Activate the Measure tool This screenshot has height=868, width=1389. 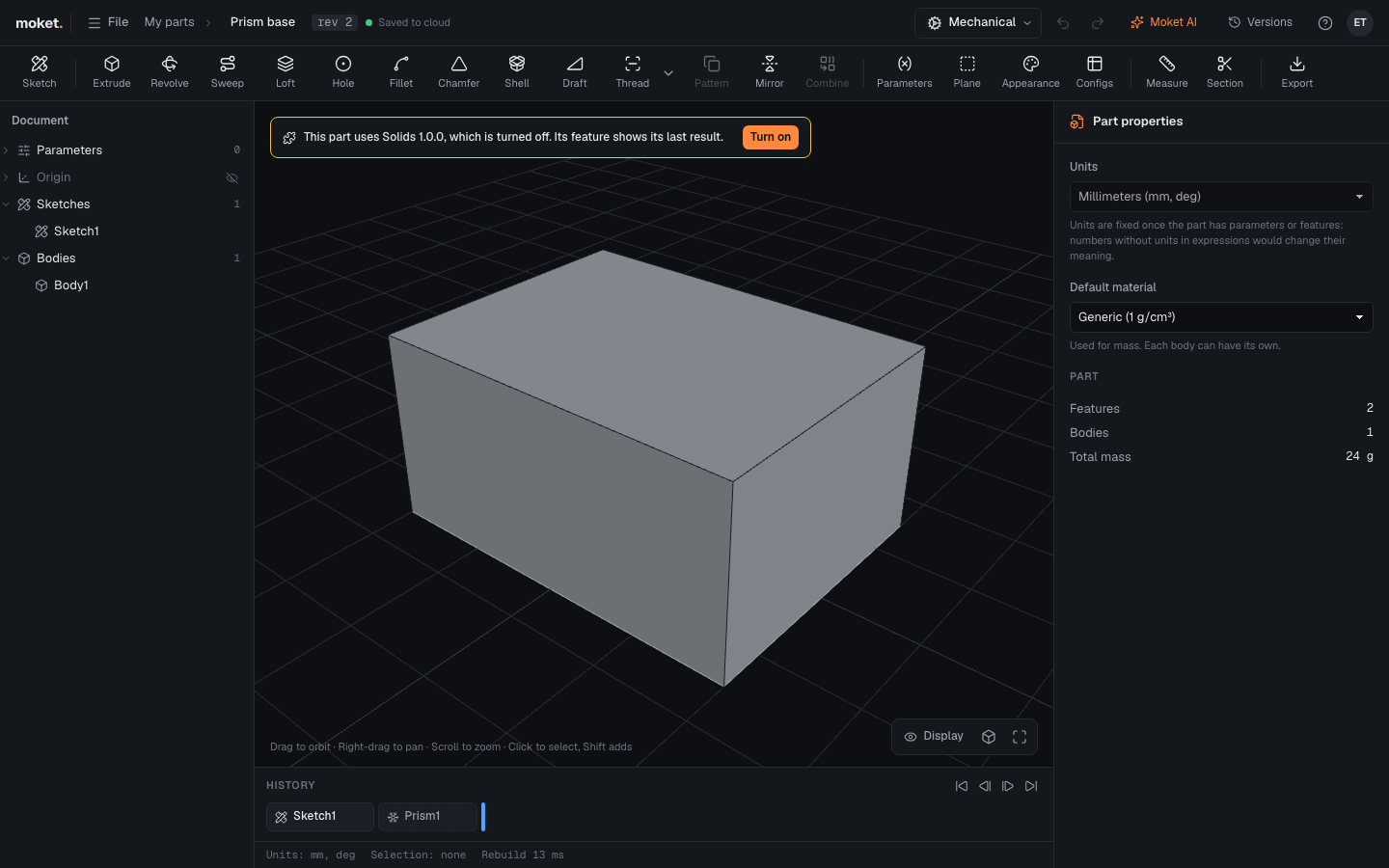point(1167,72)
